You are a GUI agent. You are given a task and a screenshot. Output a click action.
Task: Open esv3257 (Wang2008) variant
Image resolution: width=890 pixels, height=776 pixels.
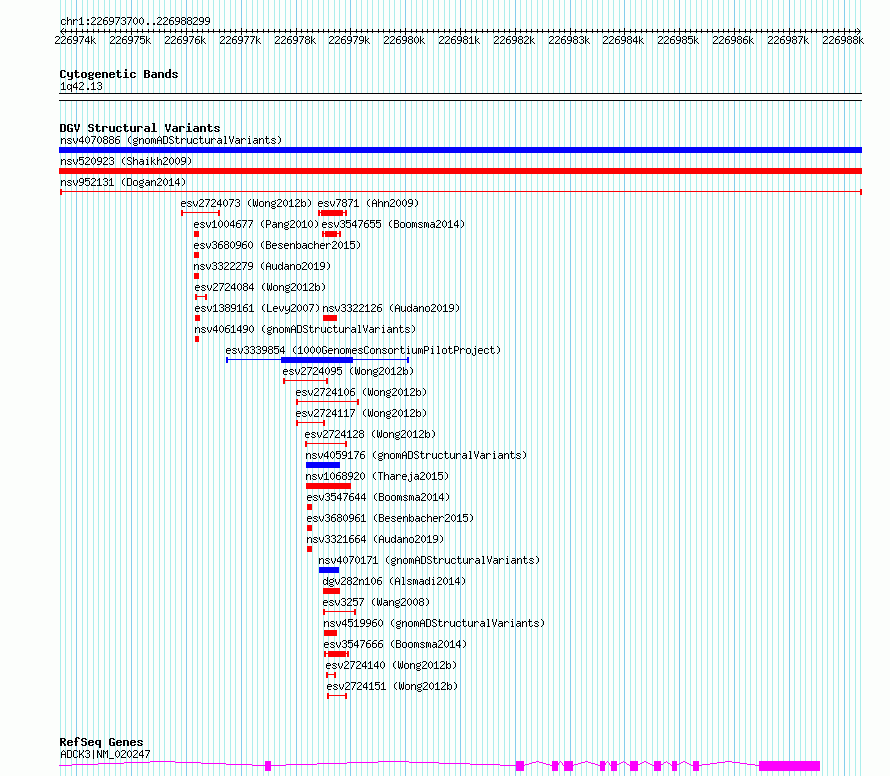pos(376,602)
